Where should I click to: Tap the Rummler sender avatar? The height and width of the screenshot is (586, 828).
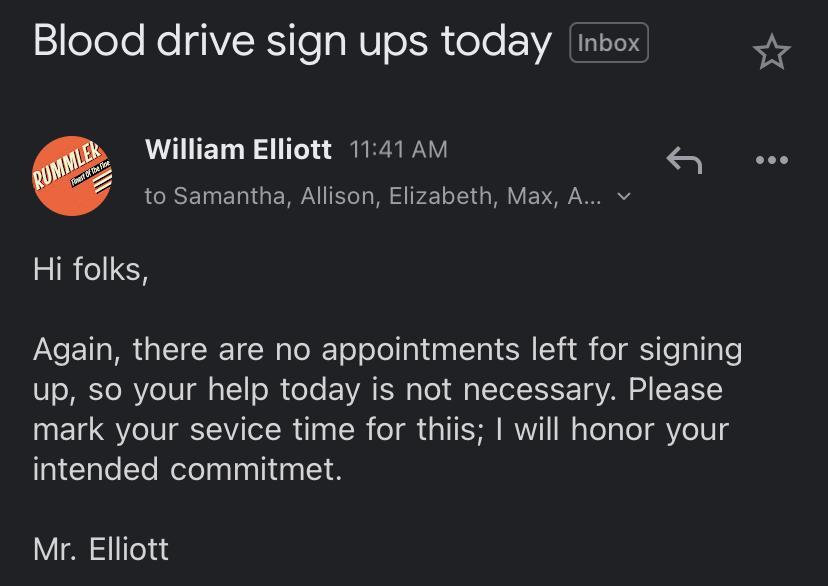(x=71, y=175)
